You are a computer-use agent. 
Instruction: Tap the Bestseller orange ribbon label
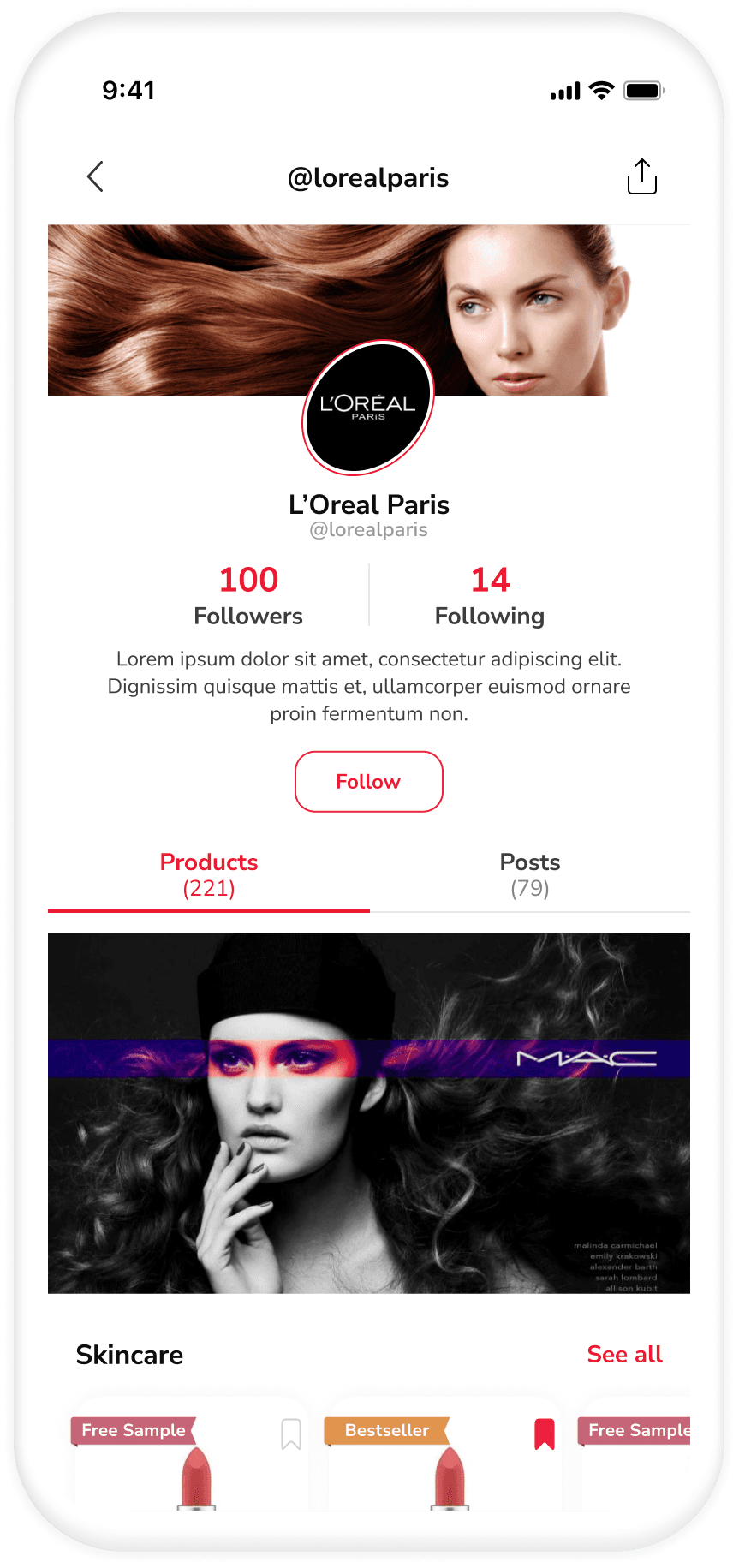tap(387, 1430)
